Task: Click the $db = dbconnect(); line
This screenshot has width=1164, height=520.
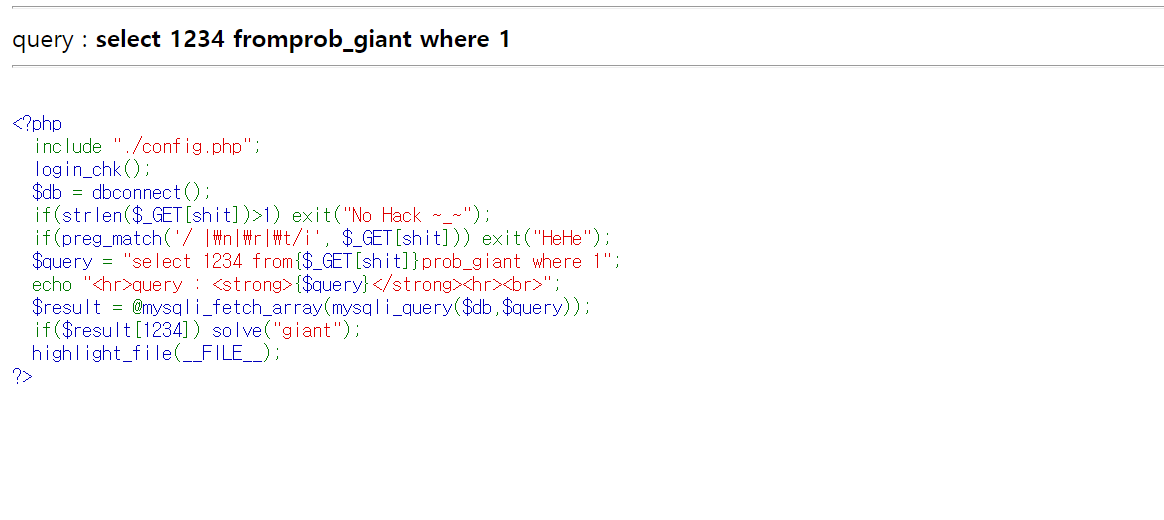Action: pos(122,192)
